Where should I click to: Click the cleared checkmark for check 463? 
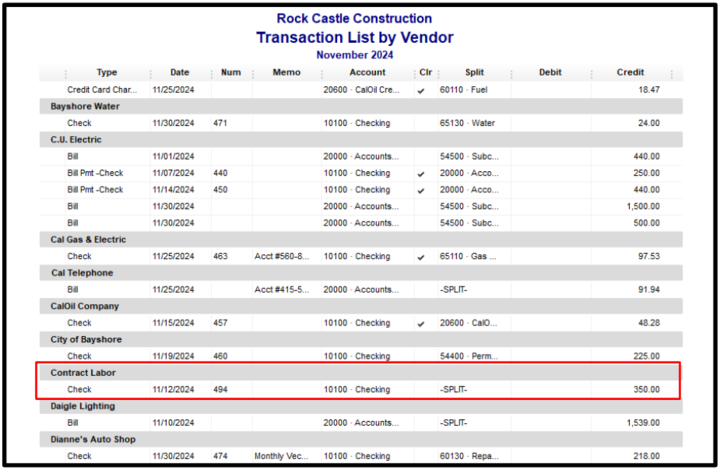coord(421,257)
